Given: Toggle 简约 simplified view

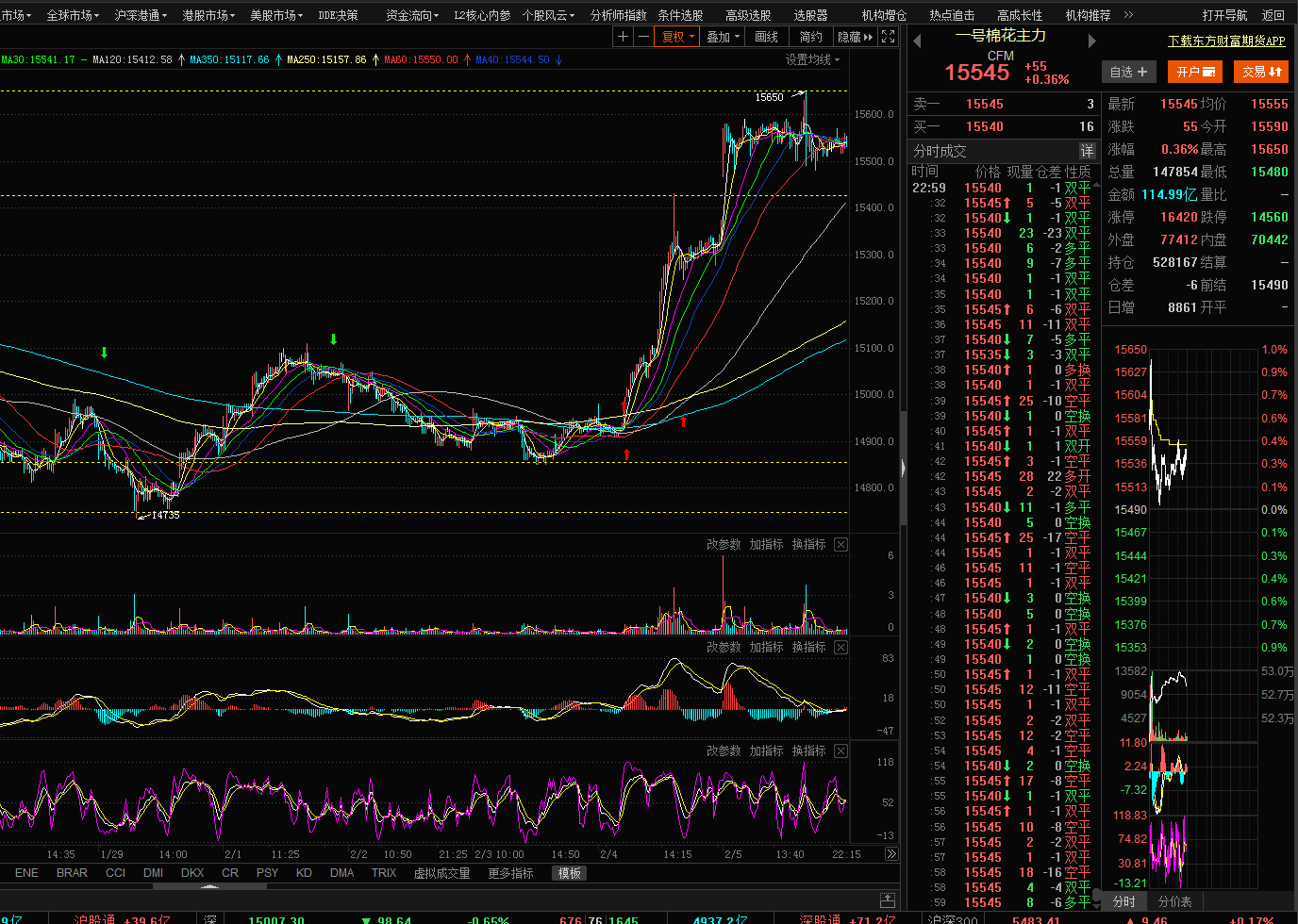Looking at the screenshot, I should tap(810, 37).
